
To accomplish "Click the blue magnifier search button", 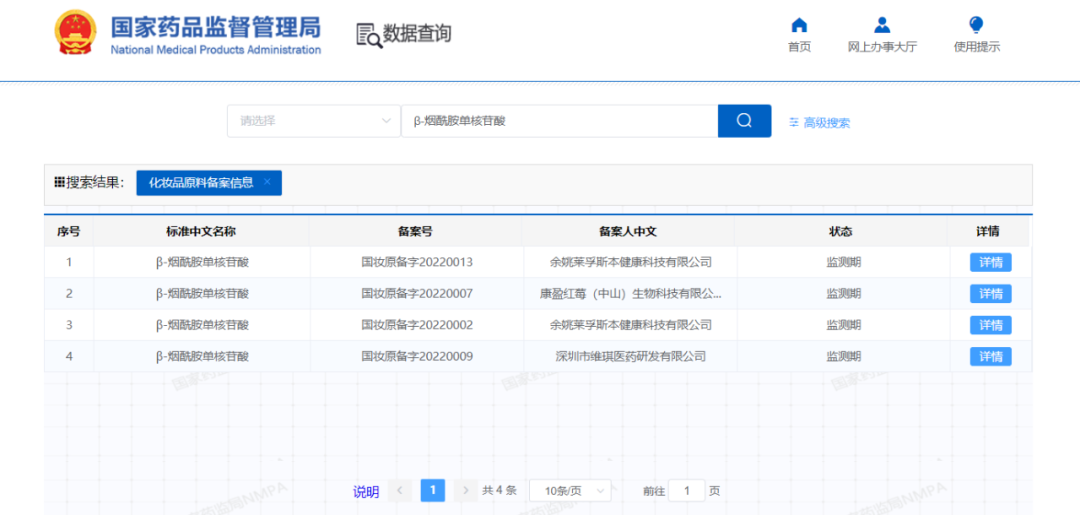I will coord(744,121).
